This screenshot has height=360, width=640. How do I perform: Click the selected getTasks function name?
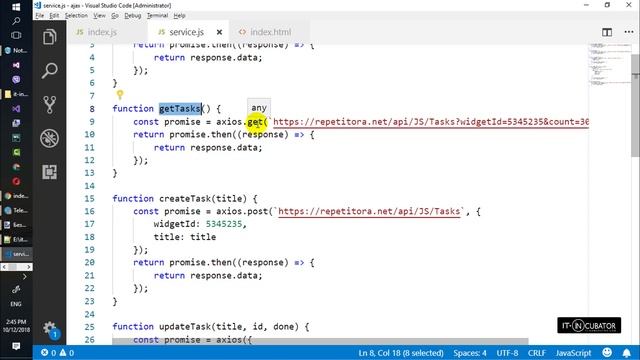(180, 109)
